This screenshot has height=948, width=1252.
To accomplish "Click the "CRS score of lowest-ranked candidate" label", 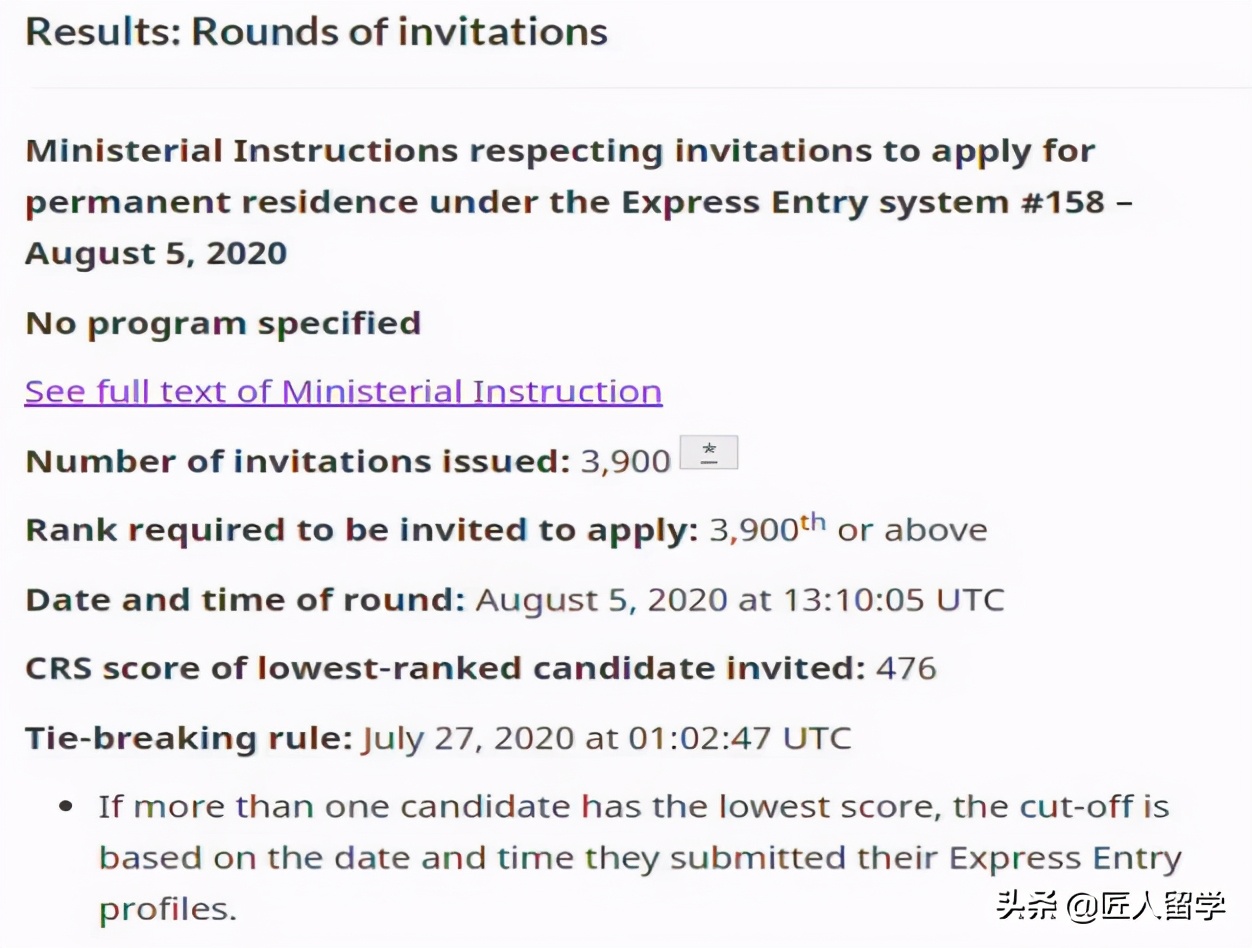I will point(445,668).
